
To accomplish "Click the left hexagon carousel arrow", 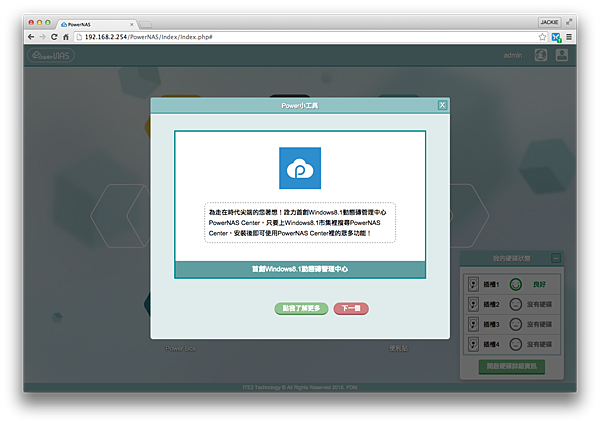I will pyautogui.click(x=121, y=216).
